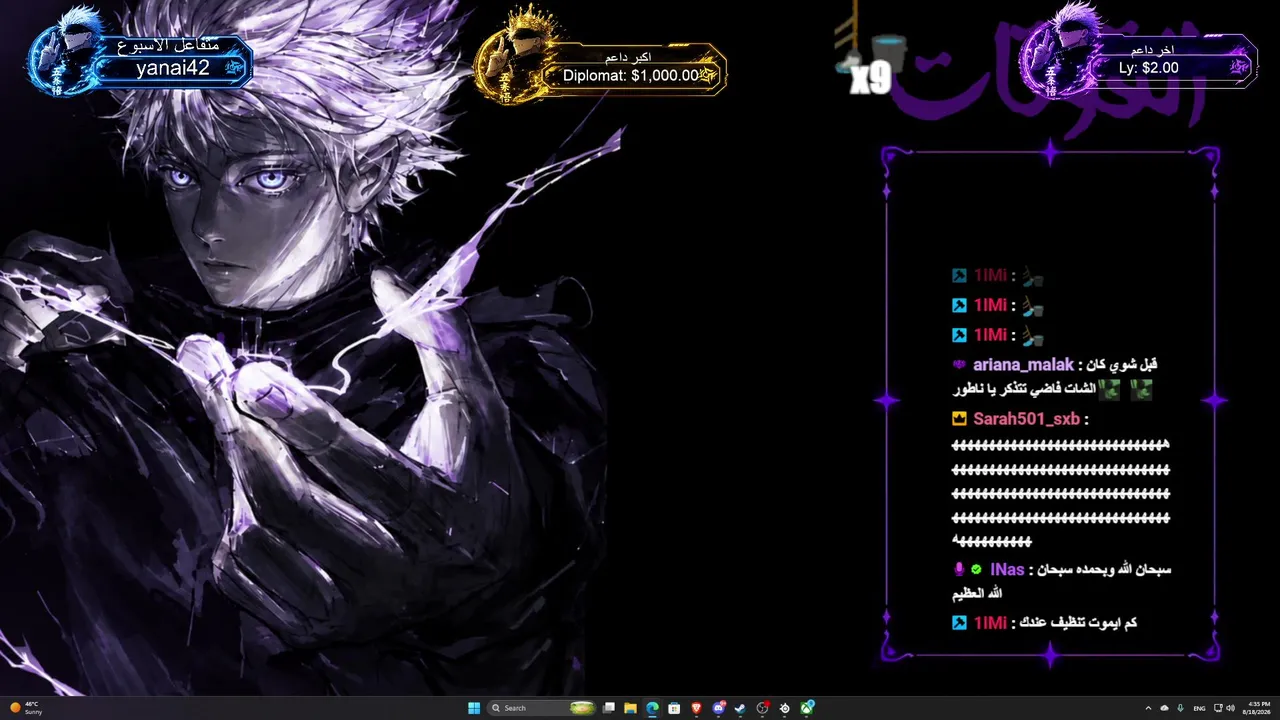Click the 'Ly: $2.00' last donor label
This screenshot has height=720, width=1280.
tap(1148, 68)
